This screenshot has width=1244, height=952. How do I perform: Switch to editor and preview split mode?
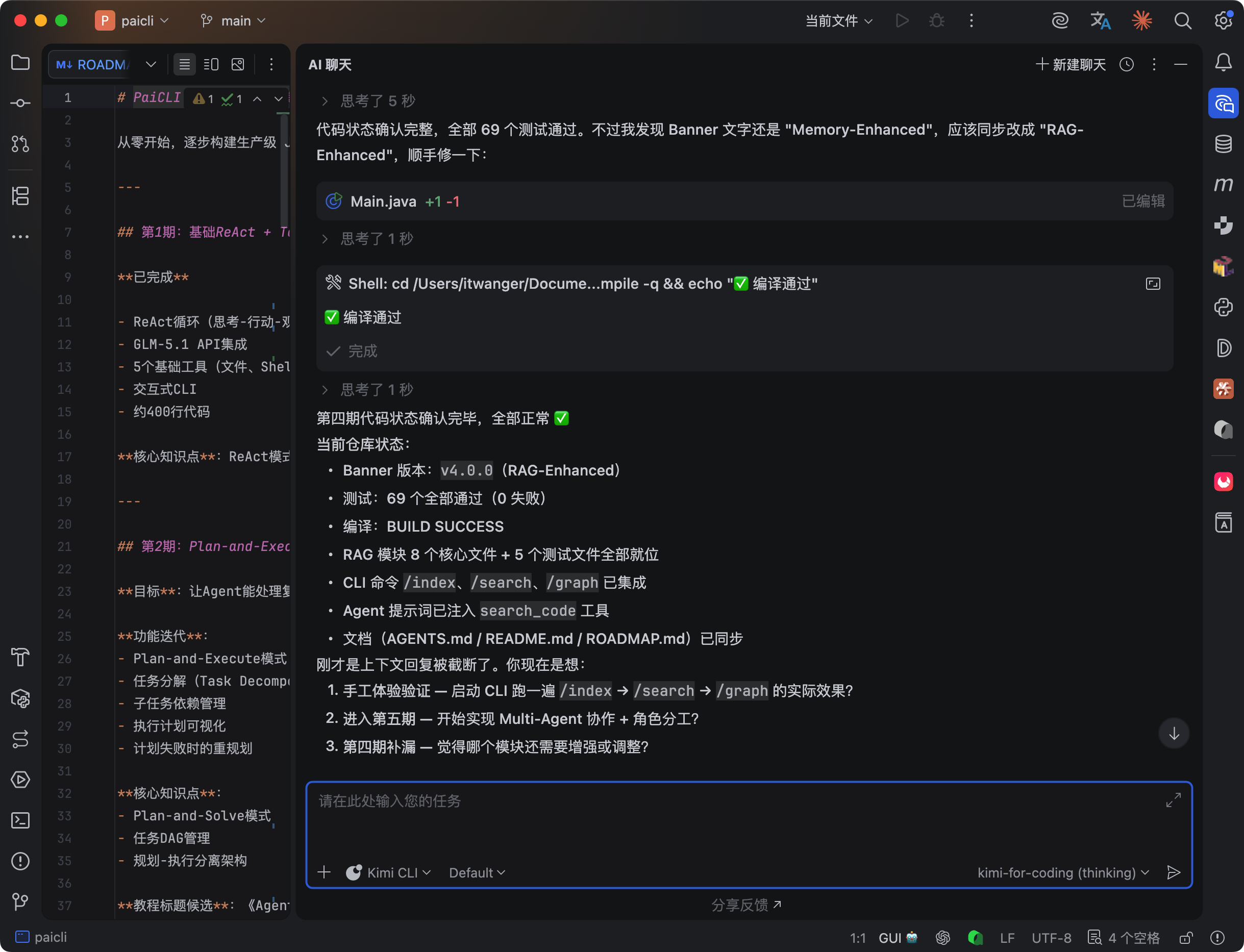(x=211, y=65)
